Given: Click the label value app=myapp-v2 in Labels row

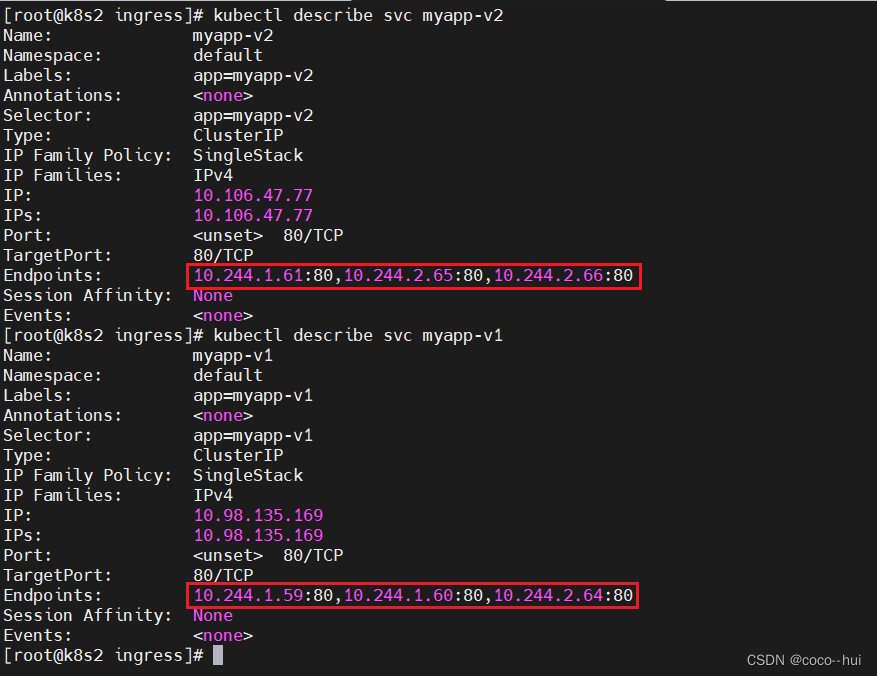Looking at the screenshot, I should point(253,75).
